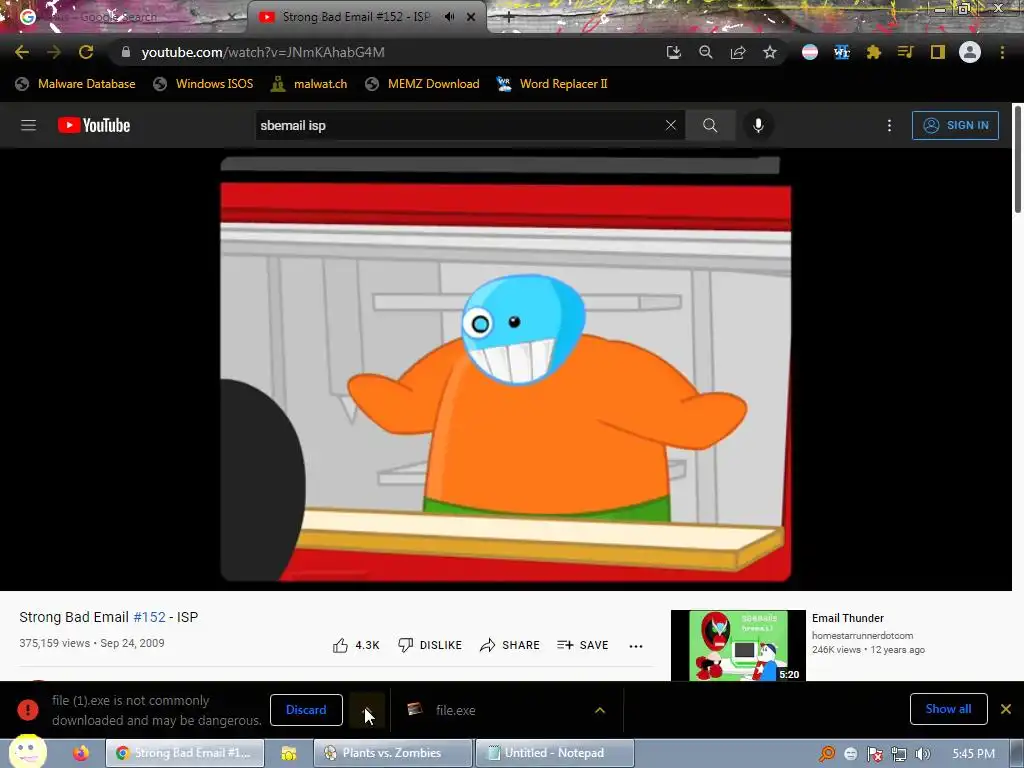Click the install/download page icon in address bar

[673, 52]
